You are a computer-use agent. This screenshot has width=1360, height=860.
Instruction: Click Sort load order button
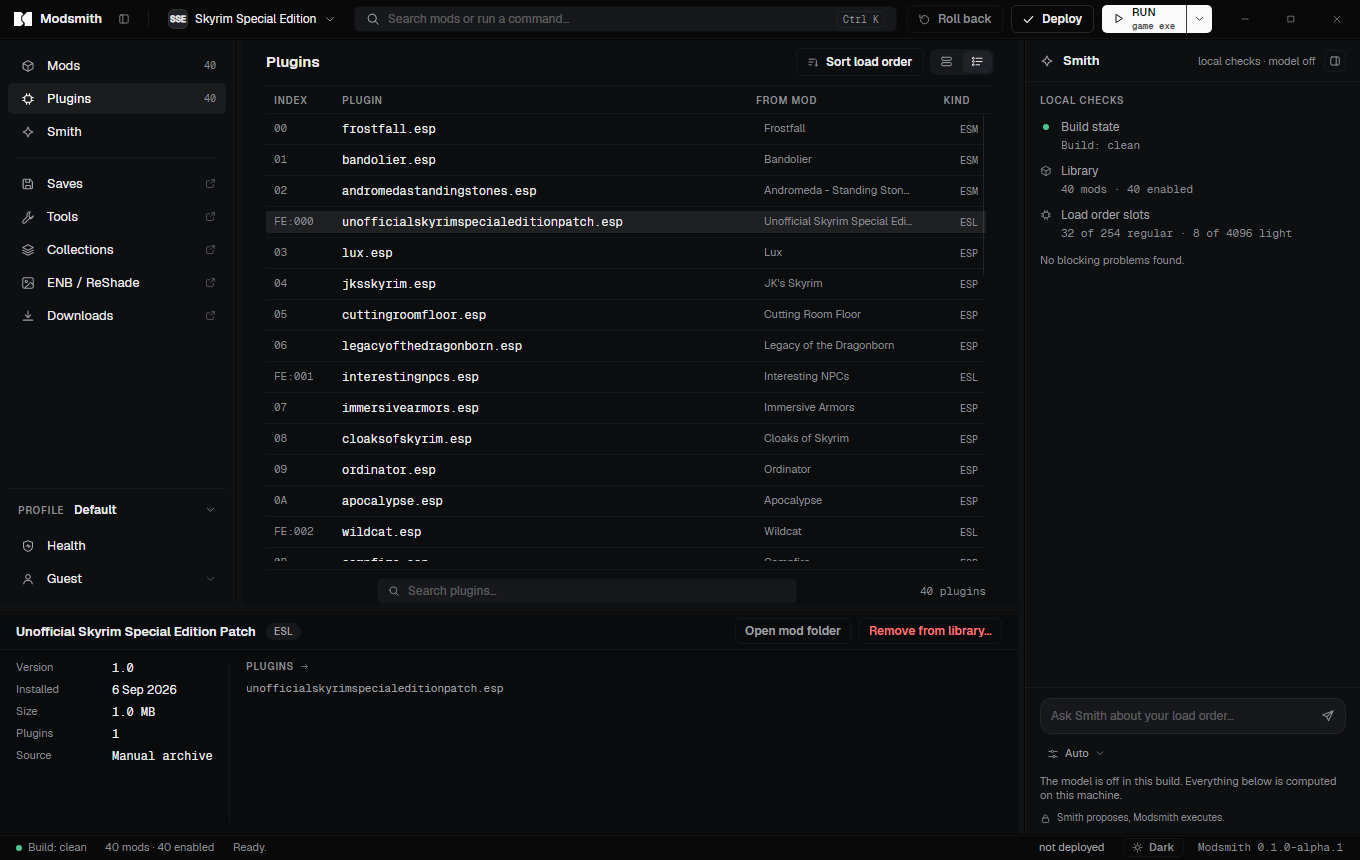pyautogui.click(x=860, y=62)
